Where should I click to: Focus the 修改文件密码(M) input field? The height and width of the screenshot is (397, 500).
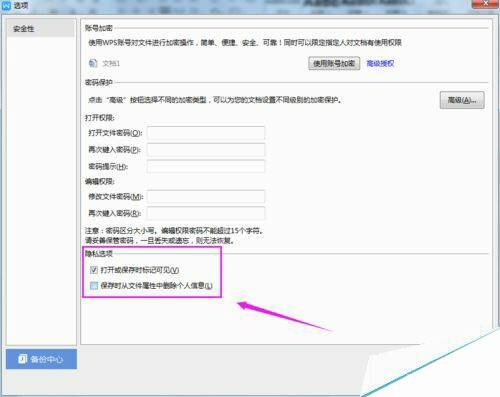[x=206, y=197]
